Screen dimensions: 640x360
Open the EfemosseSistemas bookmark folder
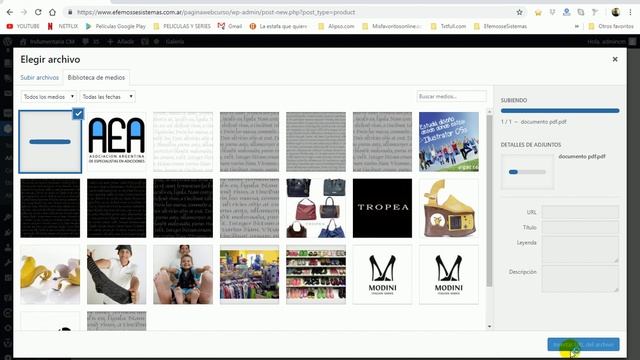[x=500, y=26]
